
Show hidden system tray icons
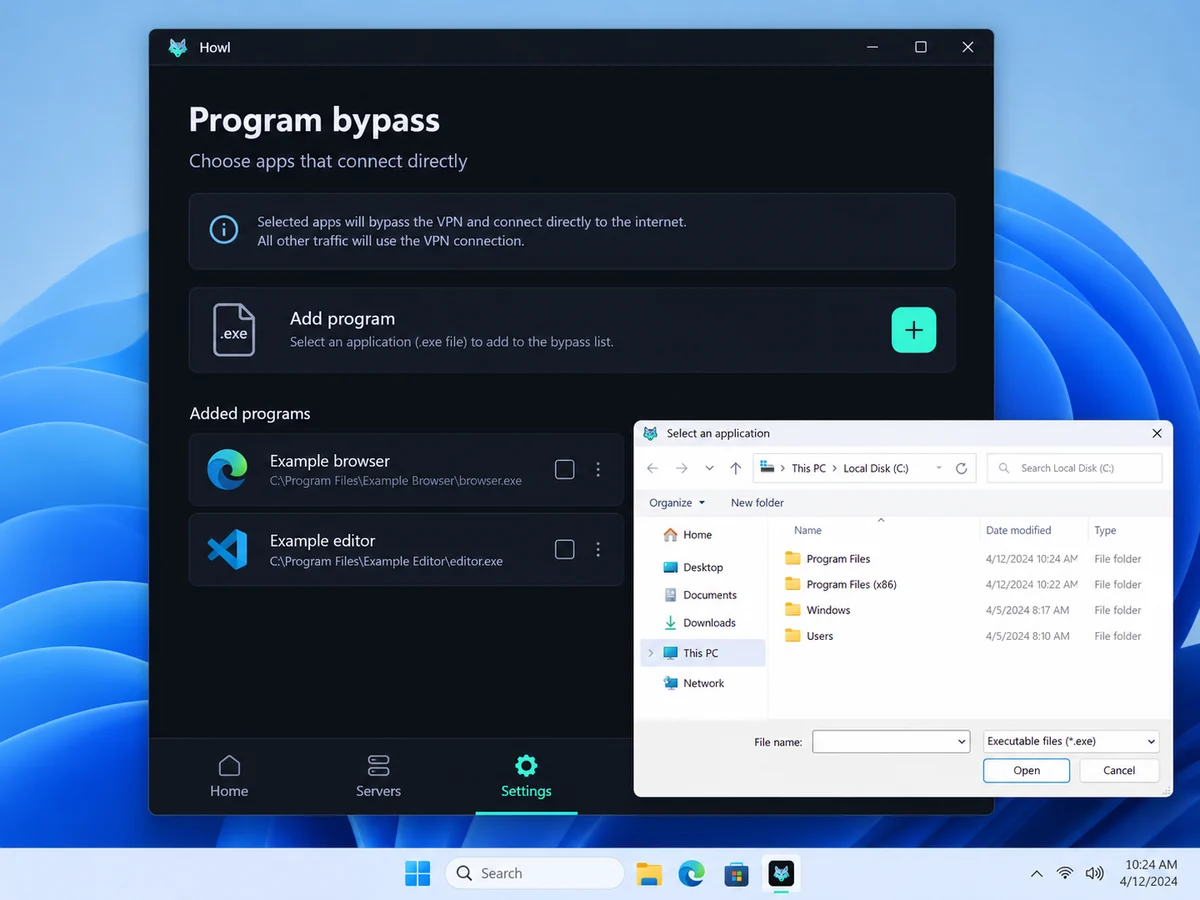click(1037, 873)
